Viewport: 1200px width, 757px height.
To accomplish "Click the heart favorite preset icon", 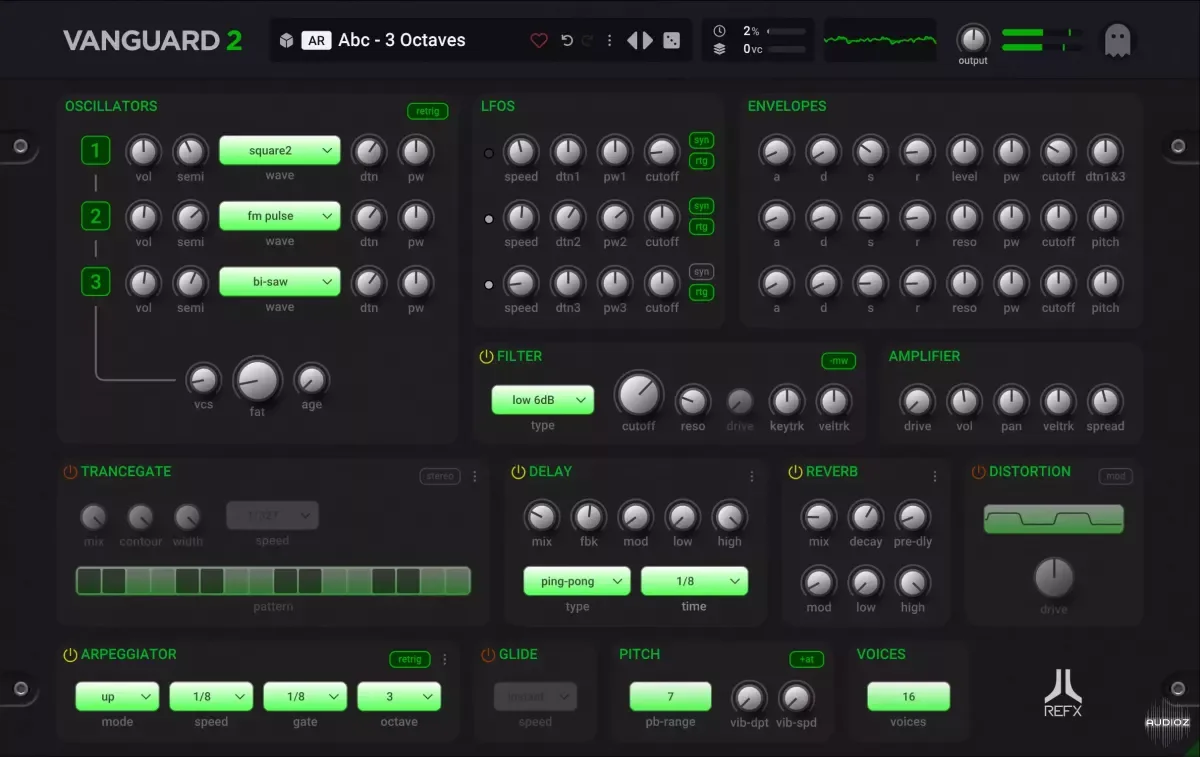I will point(539,41).
